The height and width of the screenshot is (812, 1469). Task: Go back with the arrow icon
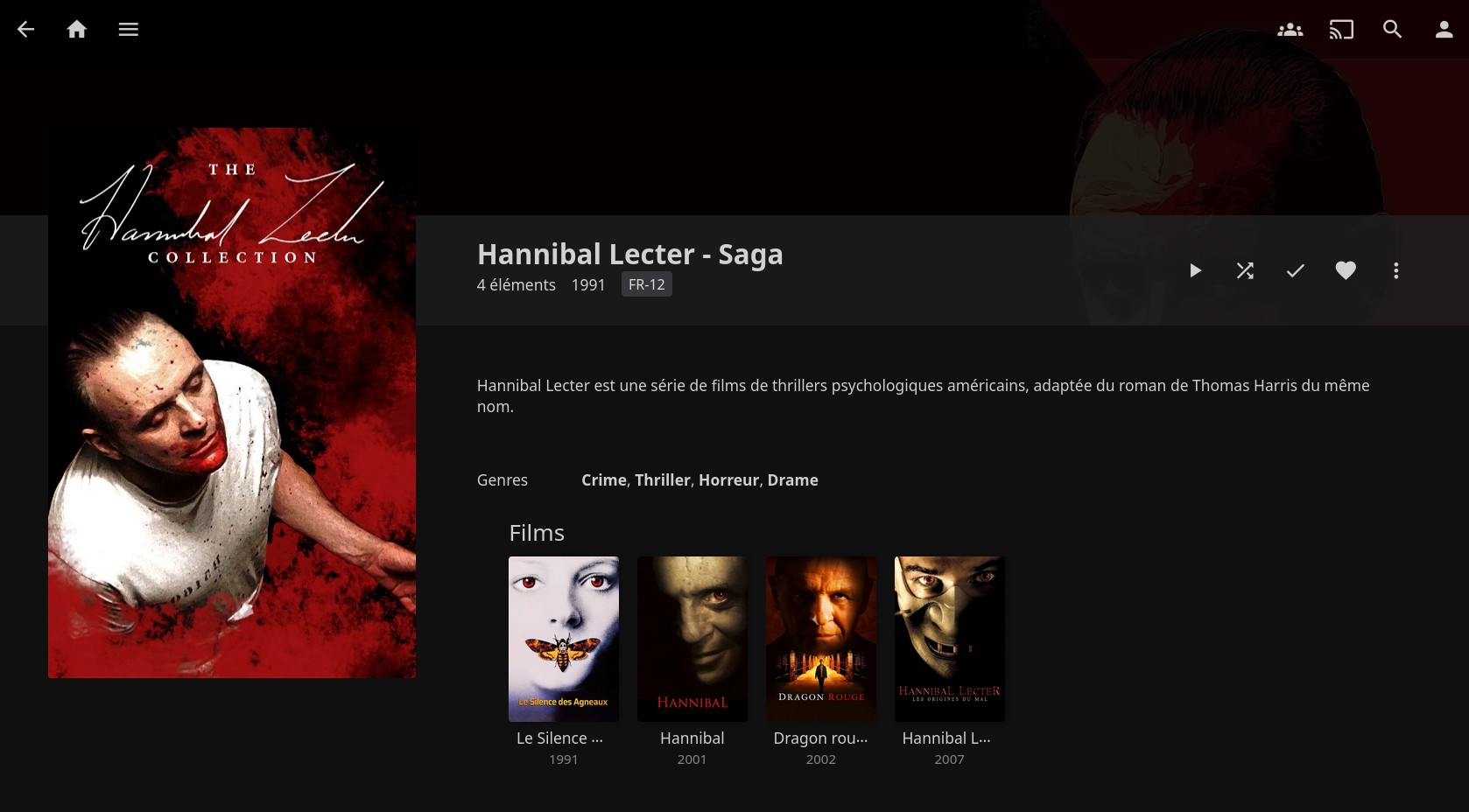26,30
